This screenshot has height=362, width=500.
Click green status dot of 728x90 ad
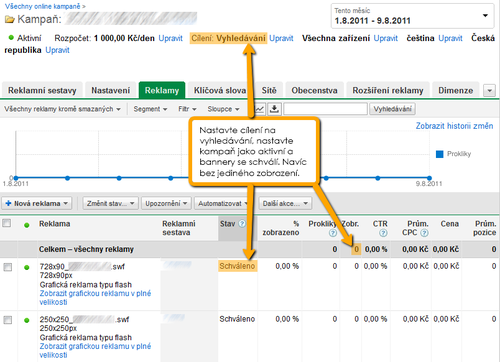[27, 267]
